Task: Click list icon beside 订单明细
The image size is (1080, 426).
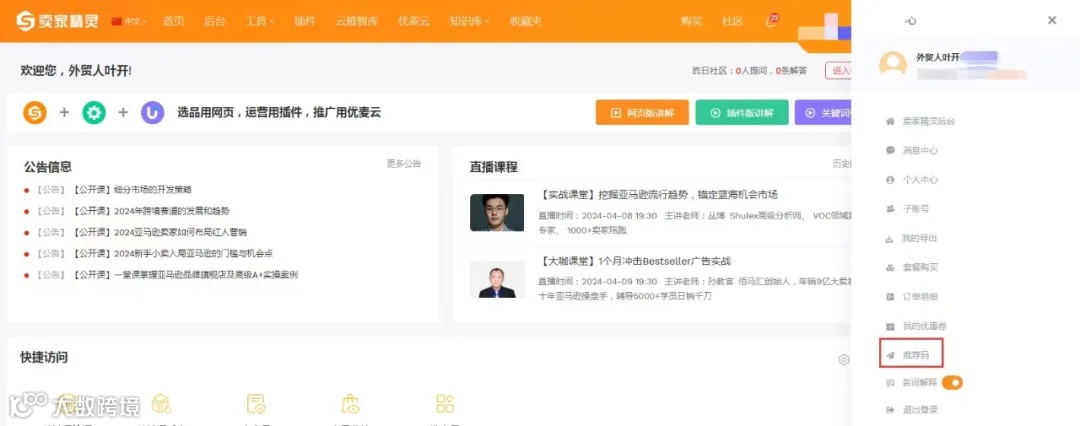Action: 890,297
